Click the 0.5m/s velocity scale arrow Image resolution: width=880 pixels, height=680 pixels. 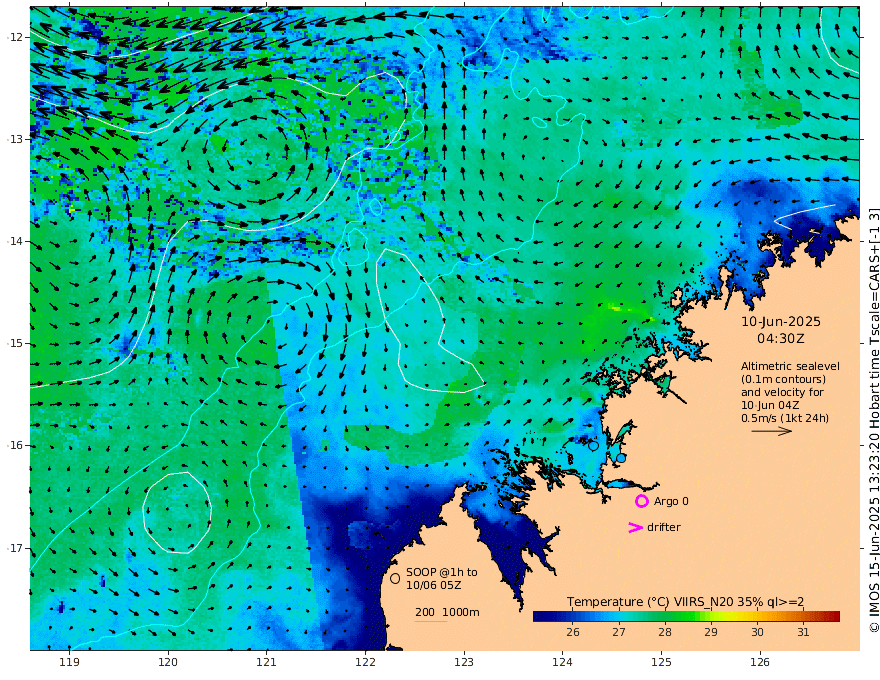coord(772,431)
